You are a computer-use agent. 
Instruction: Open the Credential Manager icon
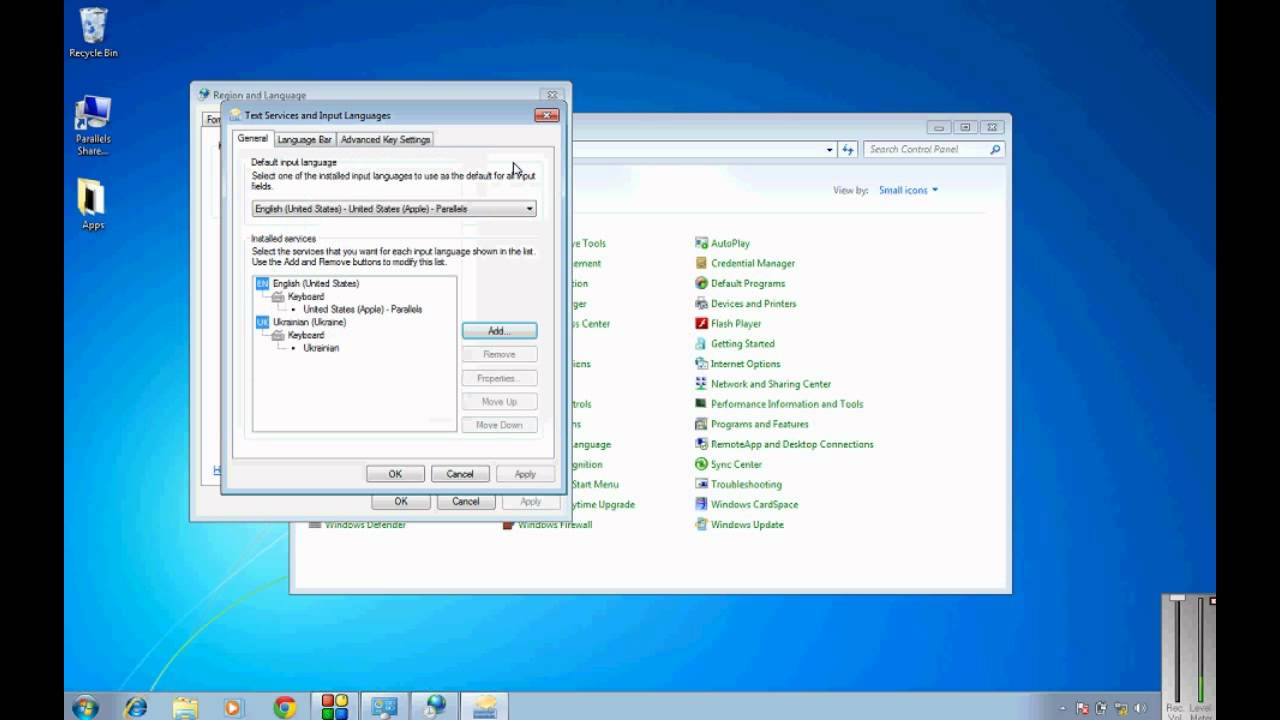coord(701,263)
